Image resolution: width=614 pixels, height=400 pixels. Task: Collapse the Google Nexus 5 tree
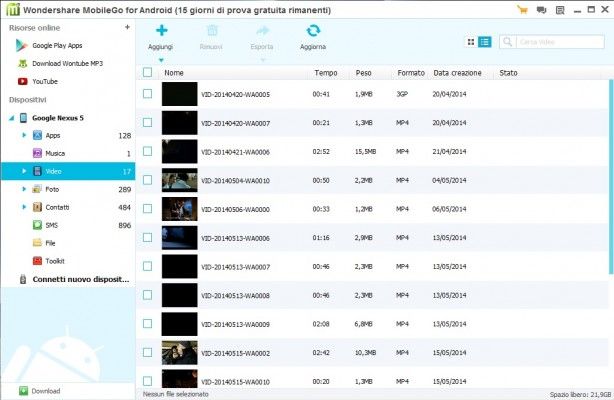point(12,118)
